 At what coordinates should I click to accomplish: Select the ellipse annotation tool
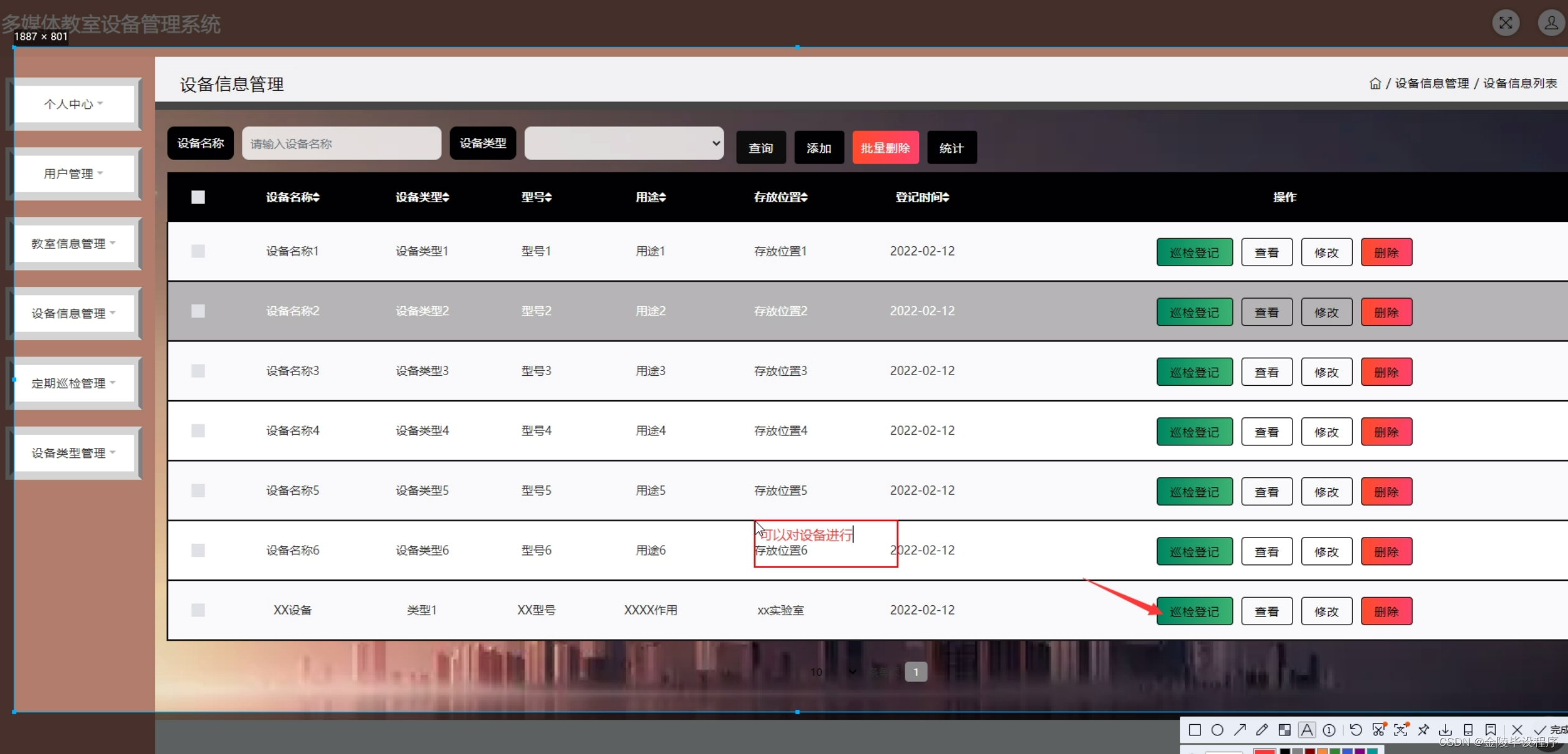point(1217,730)
